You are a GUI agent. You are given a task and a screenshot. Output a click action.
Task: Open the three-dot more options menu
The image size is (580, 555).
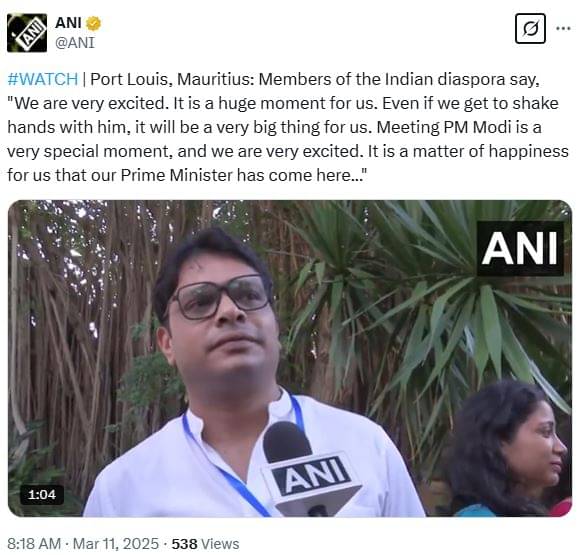pyautogui.click(x=563, y=28)
